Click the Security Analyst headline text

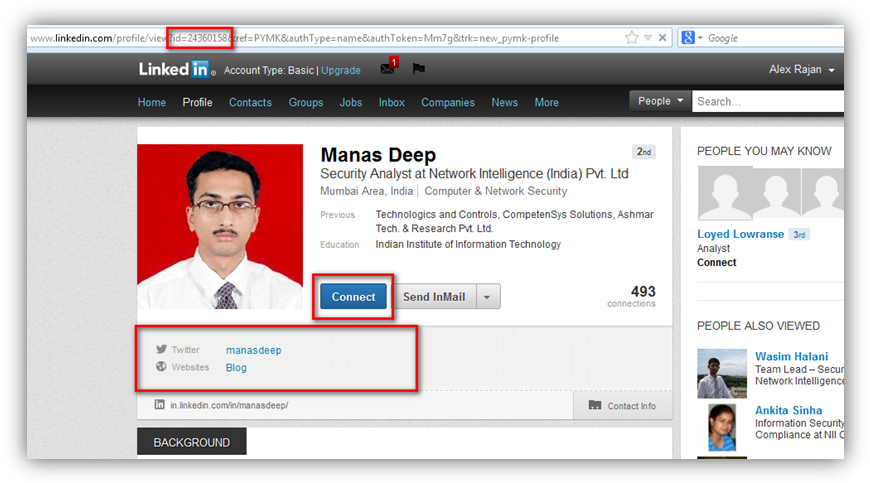click(x=474, y=174)
